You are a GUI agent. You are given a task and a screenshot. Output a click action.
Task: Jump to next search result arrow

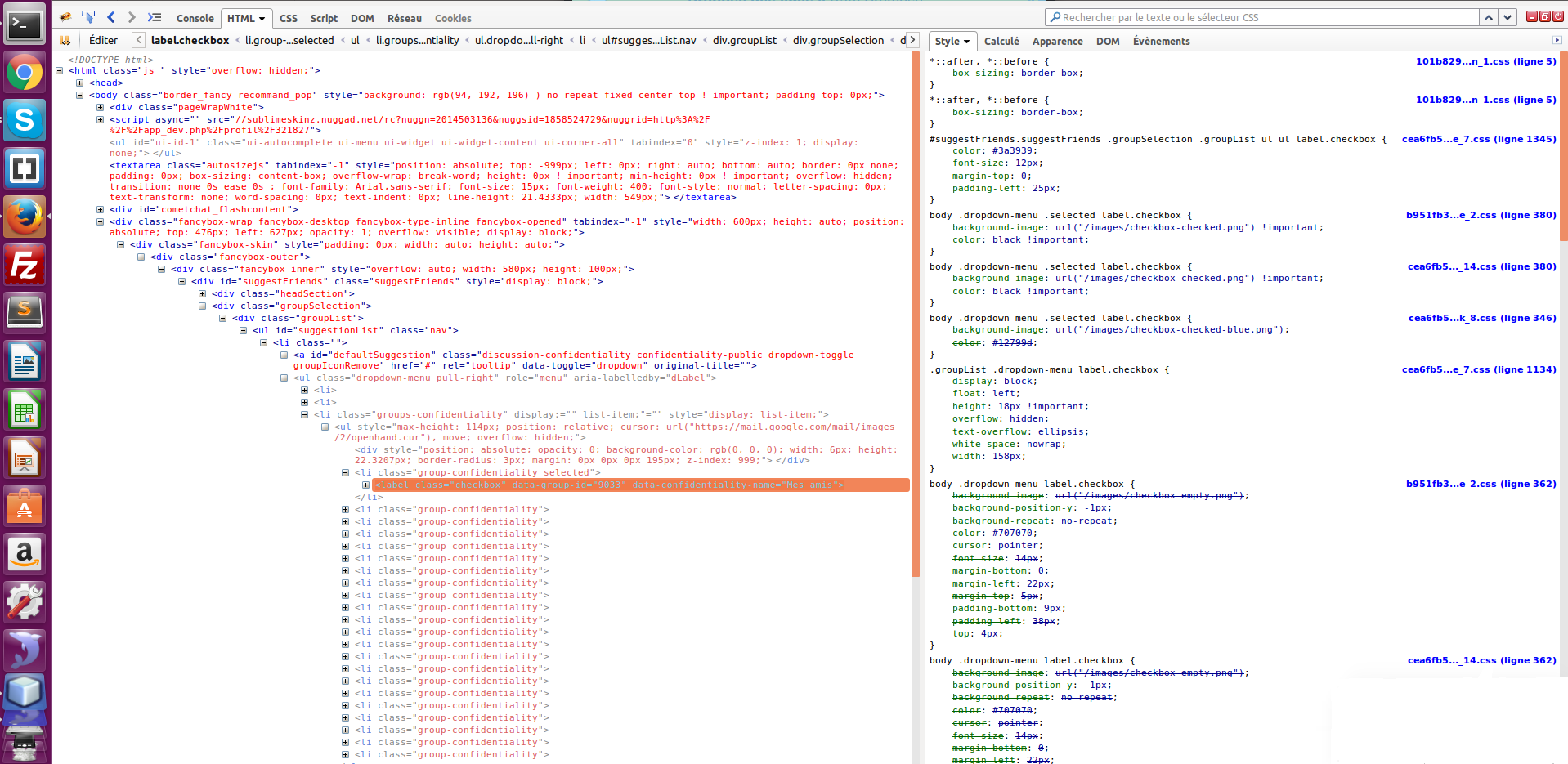pyautogui.click(x=1508, y=17)
